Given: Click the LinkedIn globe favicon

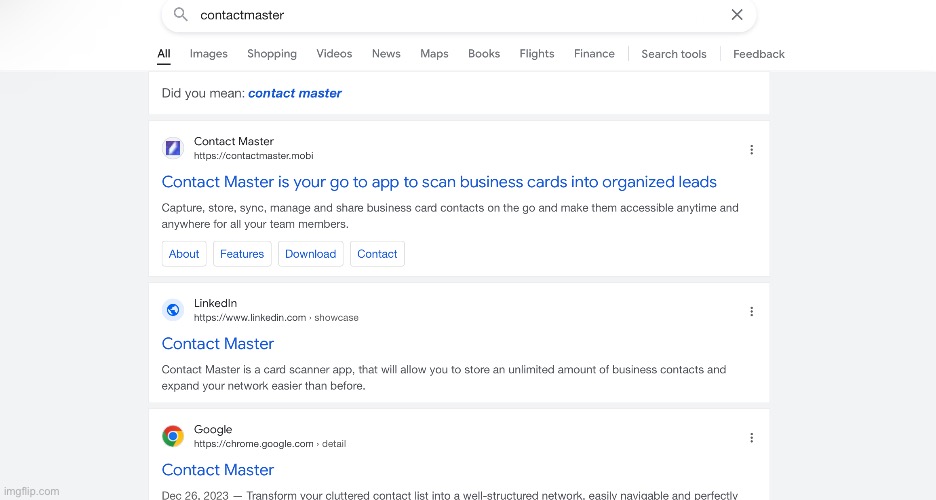Looking at the screenshot, I should (173, 310).
